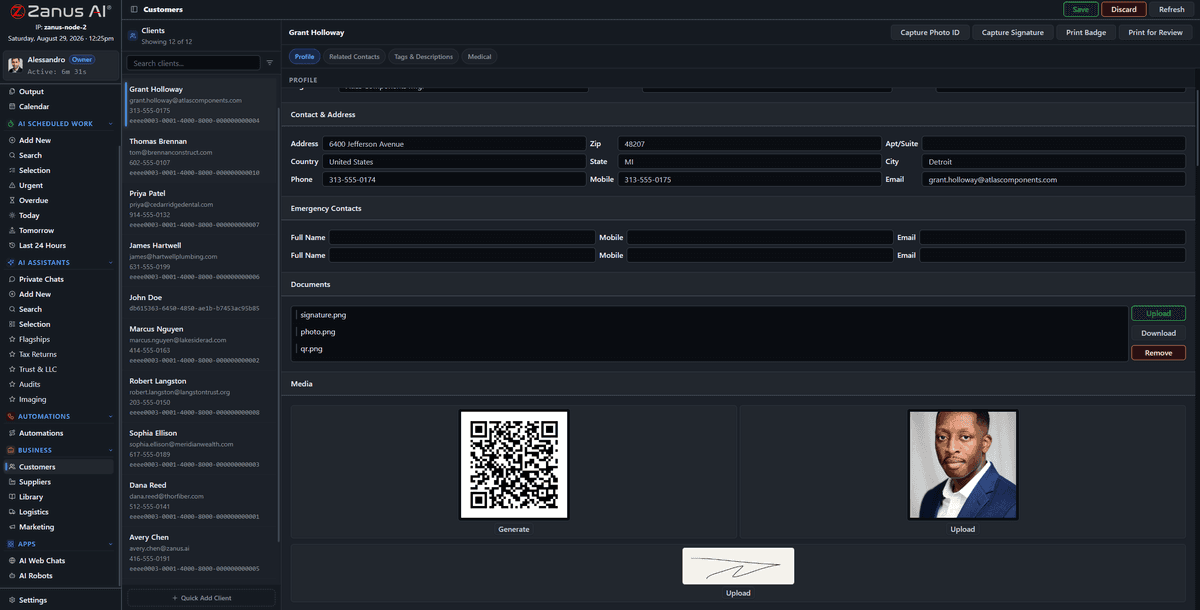
Task: Click the Zanus AI logo
Action: click(x=60, y=11)
